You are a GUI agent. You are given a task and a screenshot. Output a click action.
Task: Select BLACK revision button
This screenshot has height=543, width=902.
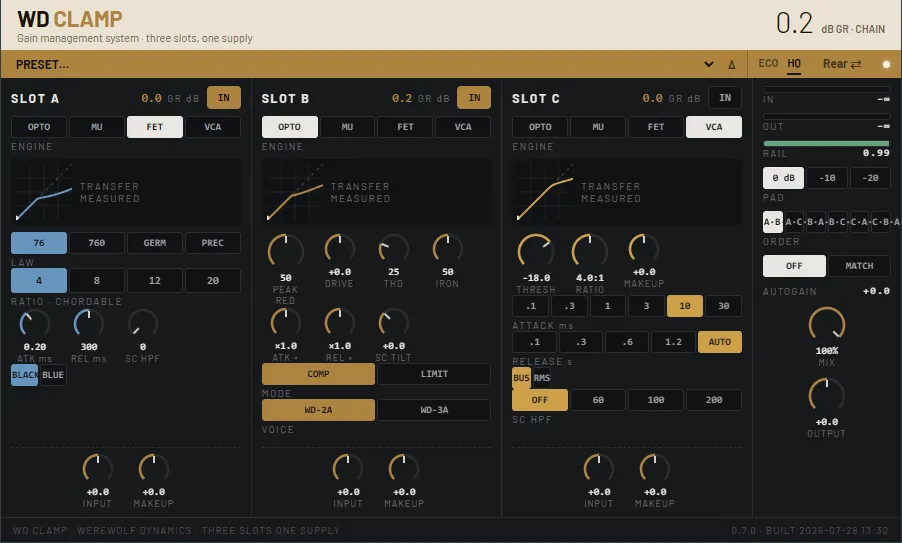coord(25,375)
